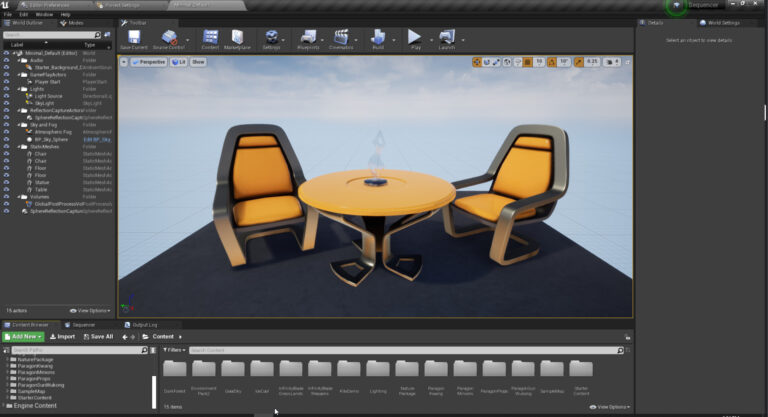Click the lock icon in Content Browser

click(627, 337)
